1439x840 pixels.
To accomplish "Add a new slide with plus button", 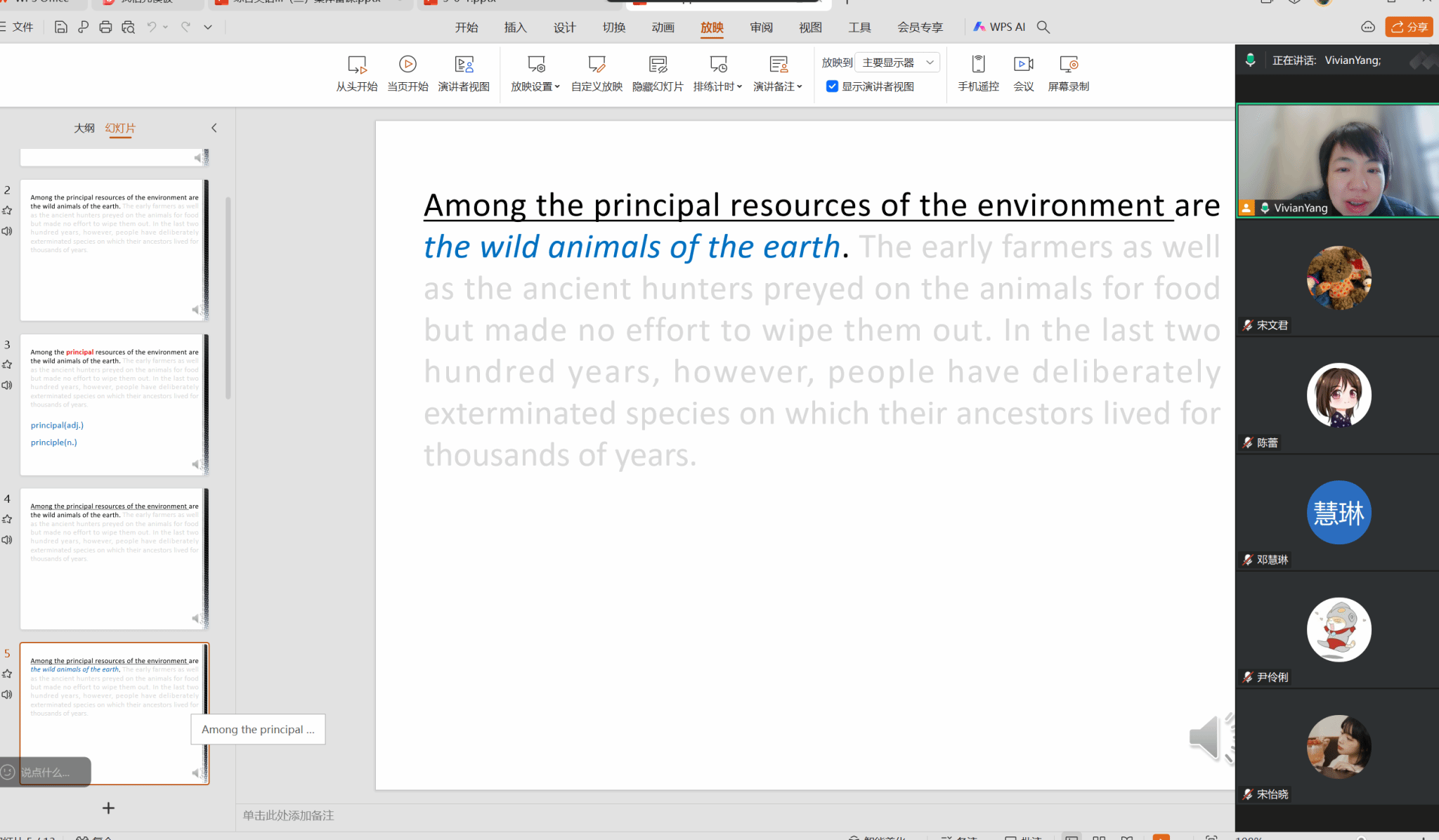I will tap(108, 808).
